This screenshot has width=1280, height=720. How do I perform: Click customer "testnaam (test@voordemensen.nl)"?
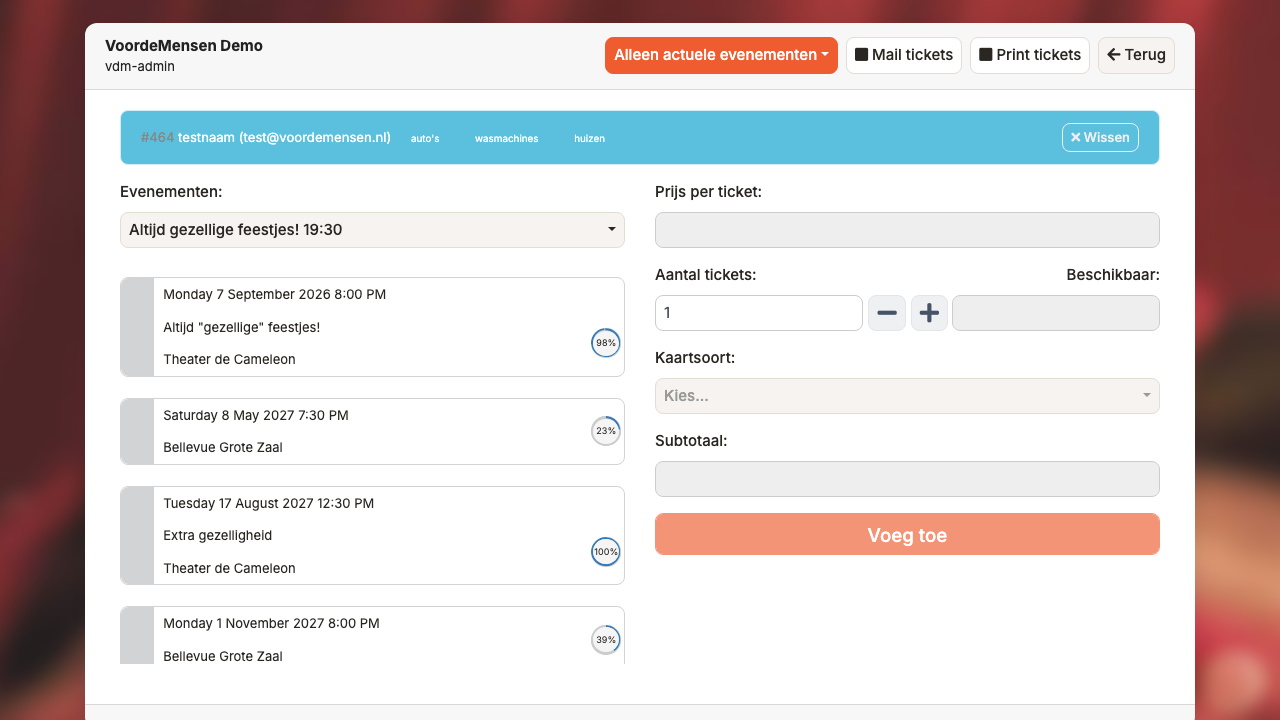tap(284, 137)
